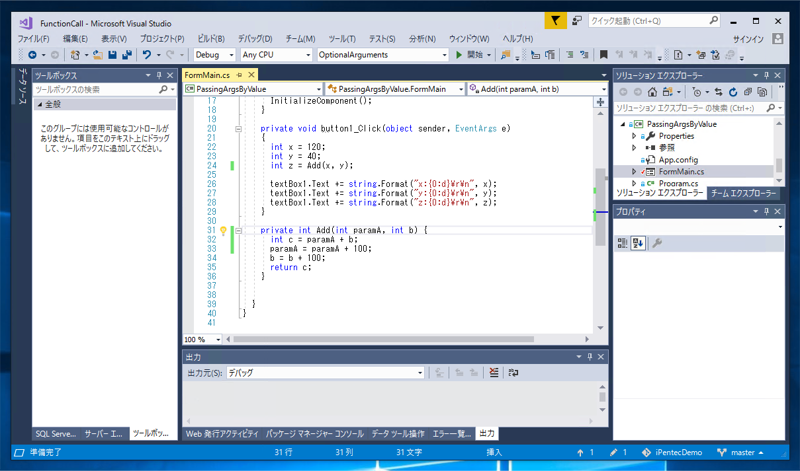Expand the Properties node in solution tree
Screen dimensions: 800x471
coord(634,136)
